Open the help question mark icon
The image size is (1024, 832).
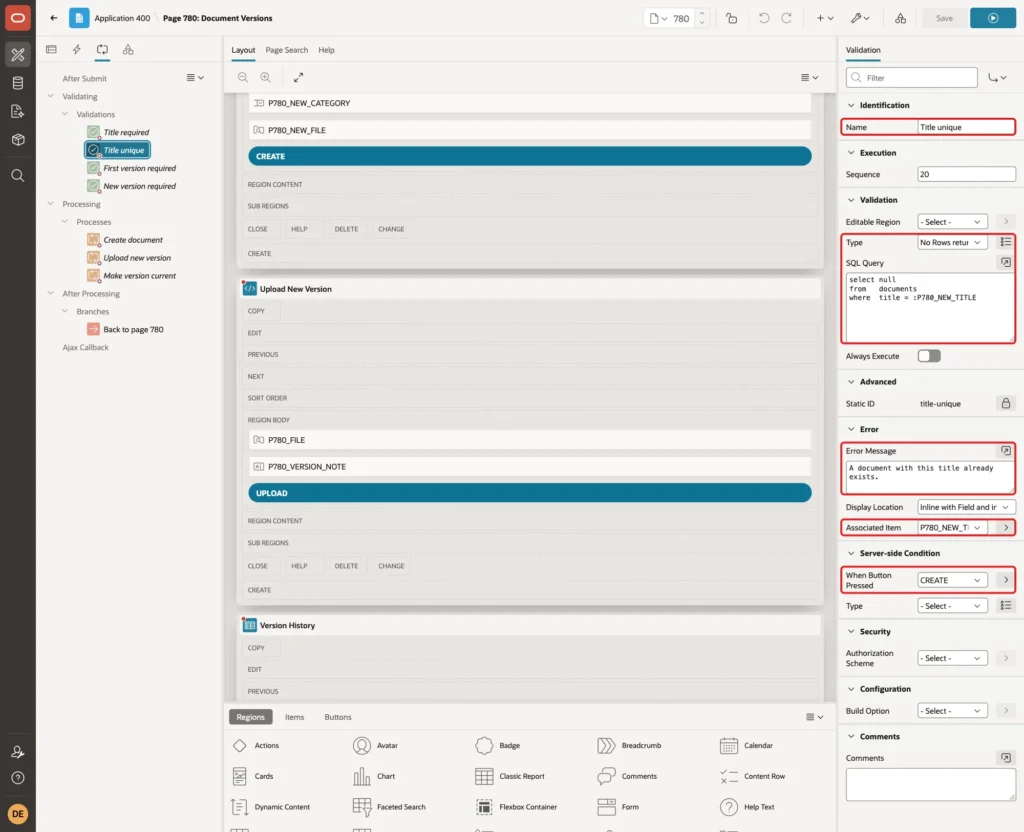click(18, 778)
